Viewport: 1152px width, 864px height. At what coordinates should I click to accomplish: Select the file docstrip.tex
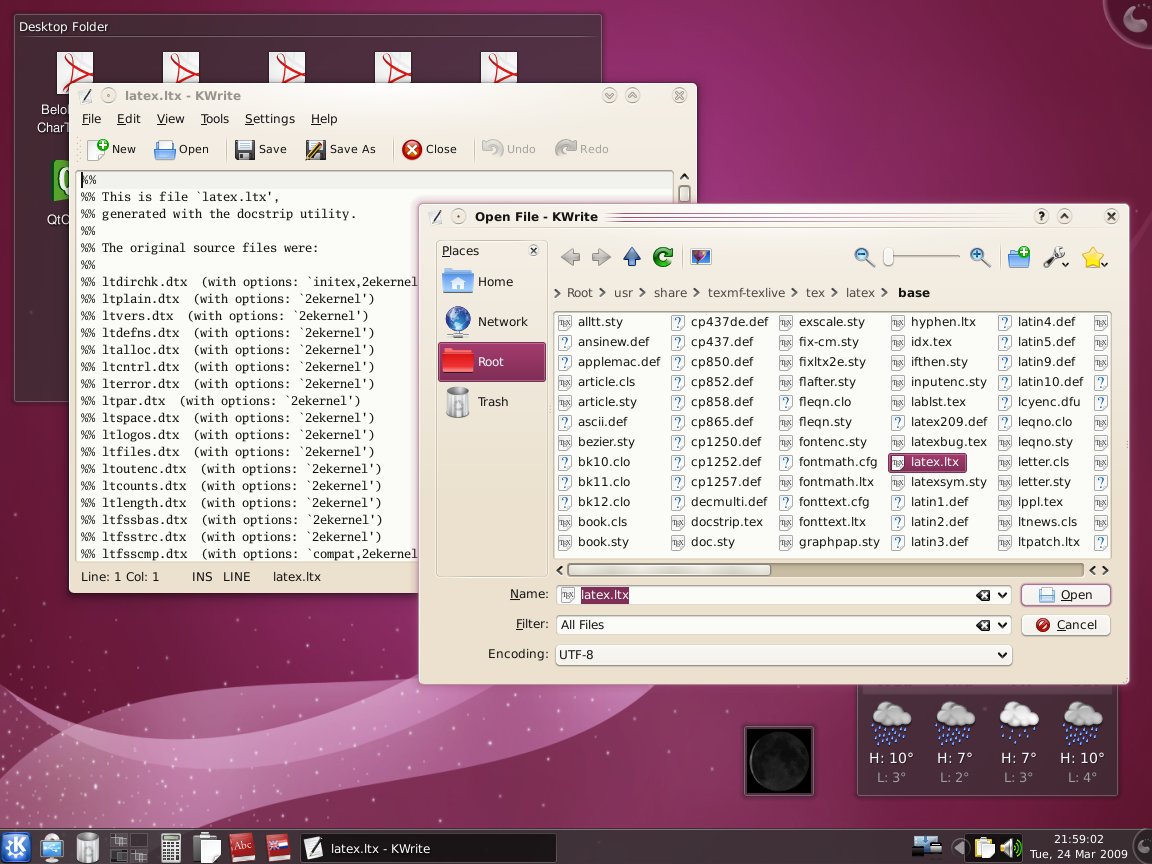coord(717,522)
